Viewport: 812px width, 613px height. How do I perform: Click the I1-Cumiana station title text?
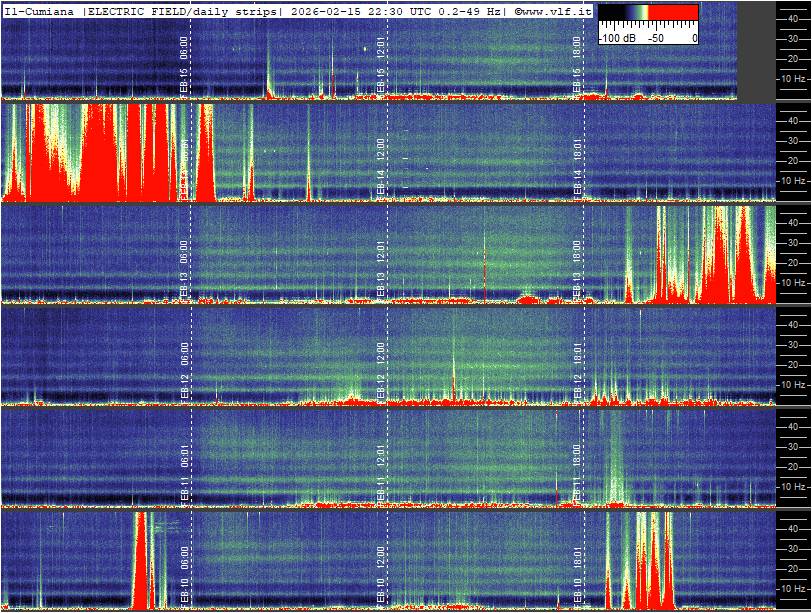click(40, 10)
